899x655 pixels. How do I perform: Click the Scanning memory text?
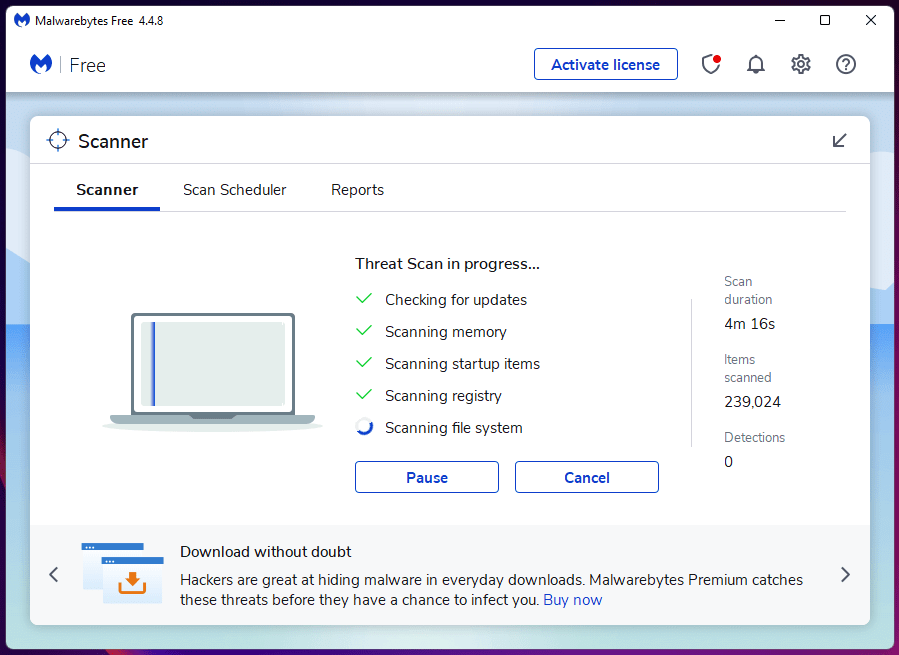(445, 332)
